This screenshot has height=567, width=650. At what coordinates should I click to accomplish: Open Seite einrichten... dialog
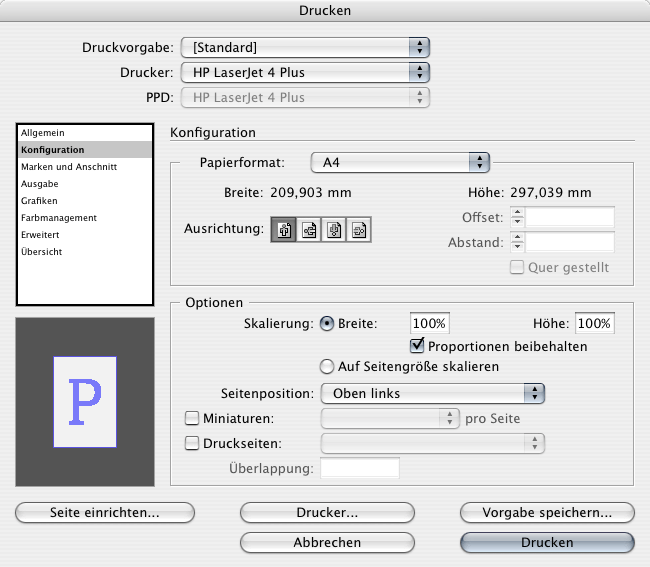(x=104, y=512)
